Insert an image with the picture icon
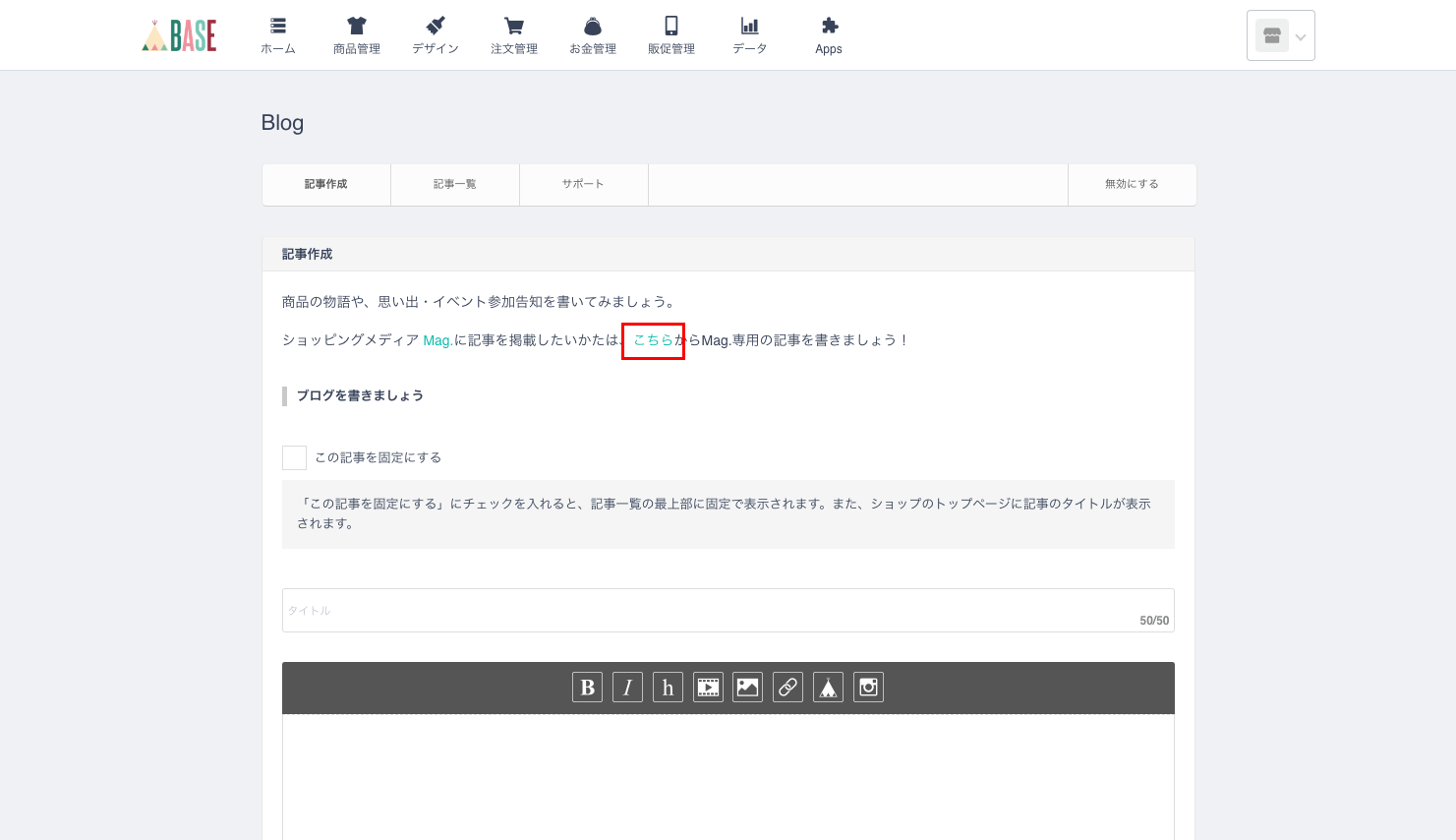1456x840 pixels. pos(748,688)
